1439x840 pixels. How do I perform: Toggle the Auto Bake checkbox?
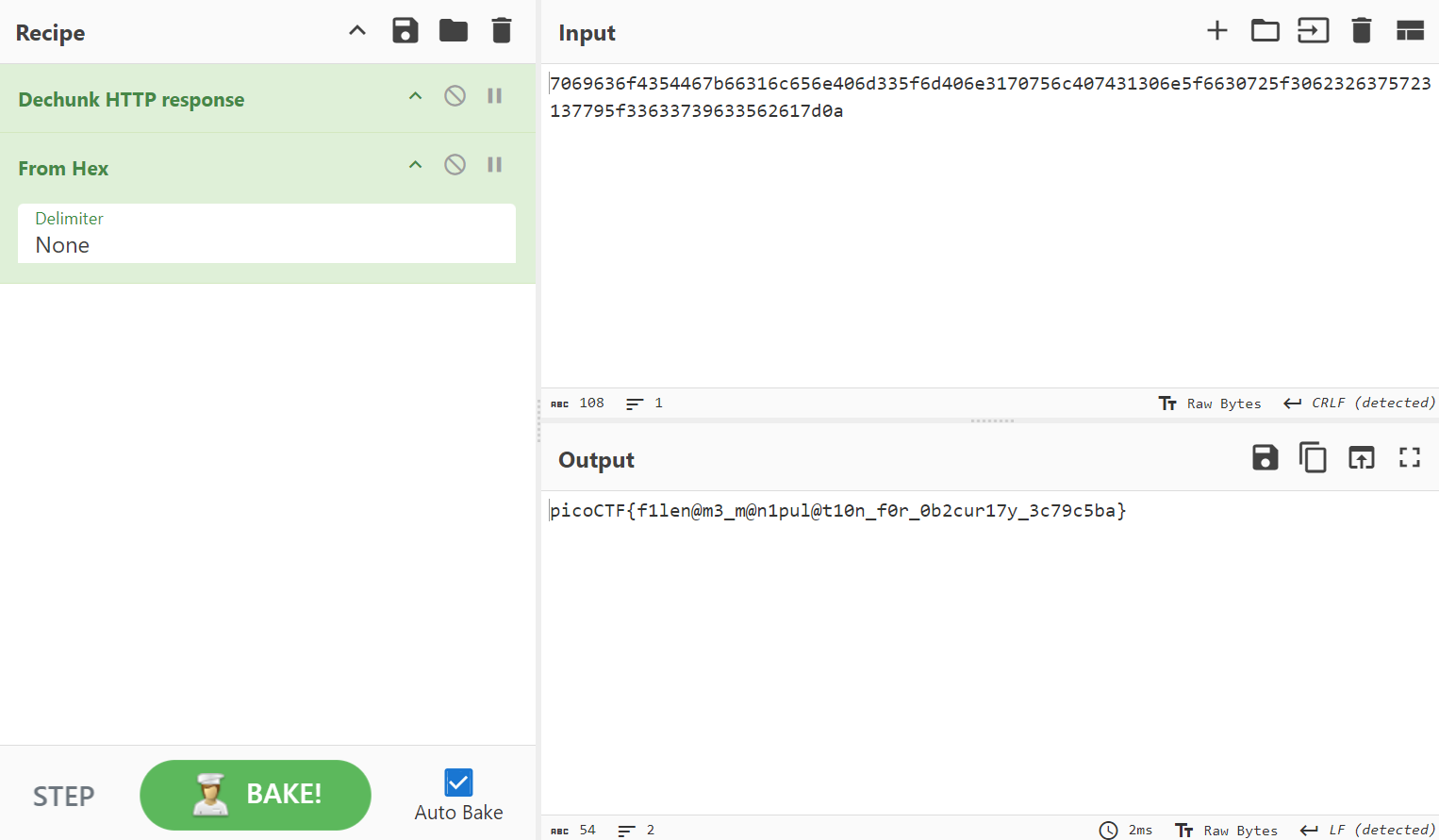[458, 782]
